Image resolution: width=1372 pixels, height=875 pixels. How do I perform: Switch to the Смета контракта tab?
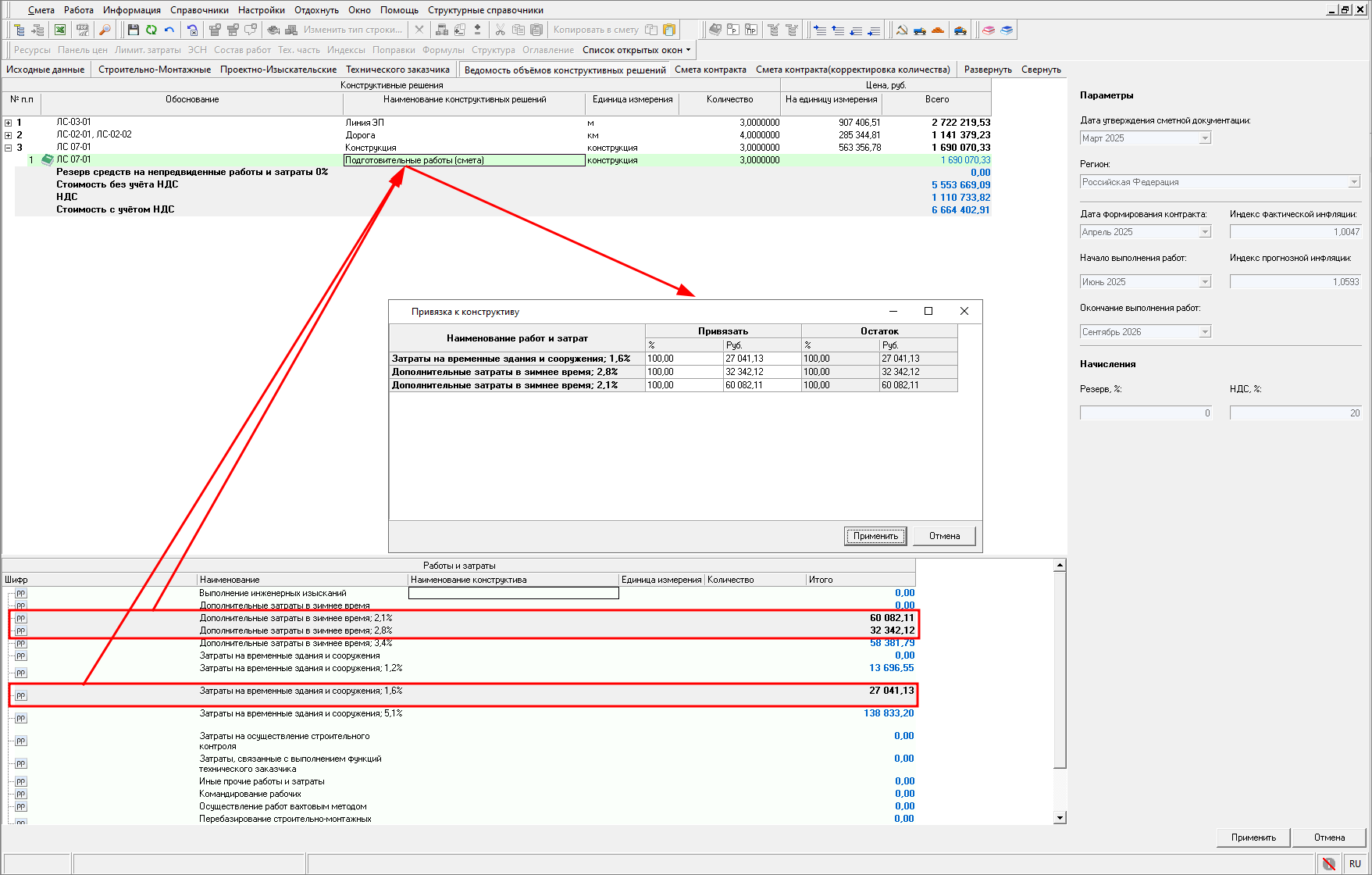click(x=710, y=70)
